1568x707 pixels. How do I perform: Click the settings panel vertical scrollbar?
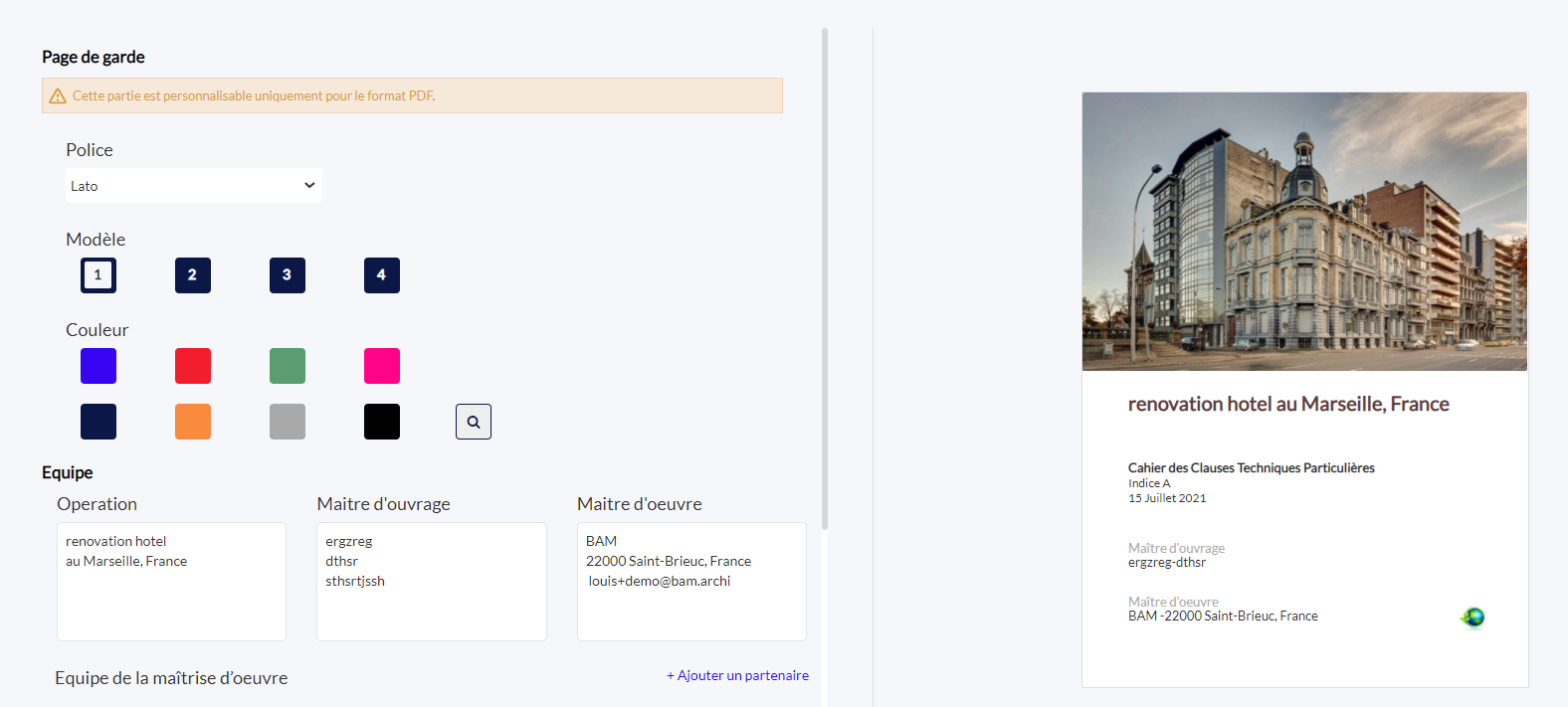(x=825, y=278)
